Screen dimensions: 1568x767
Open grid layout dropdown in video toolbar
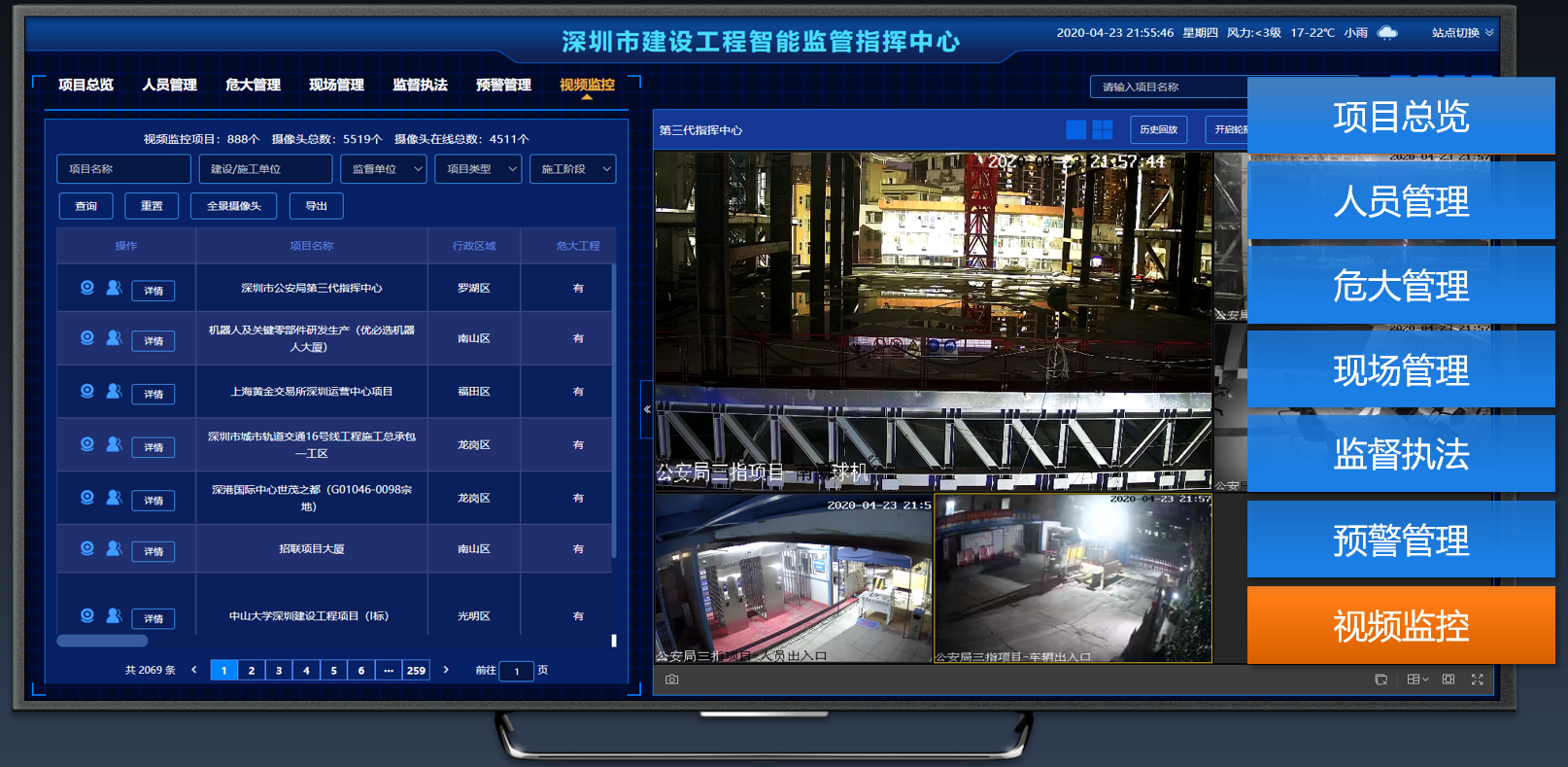(x=1417, y=680)
